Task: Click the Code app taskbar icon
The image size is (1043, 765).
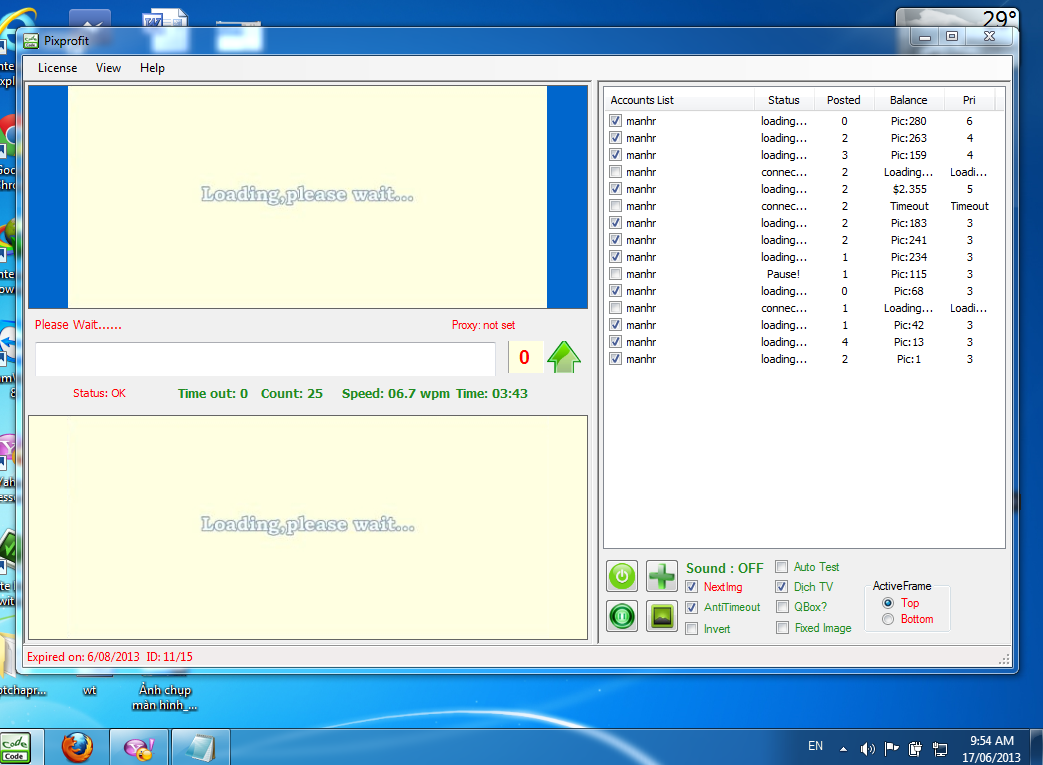Action: [15, 748]
